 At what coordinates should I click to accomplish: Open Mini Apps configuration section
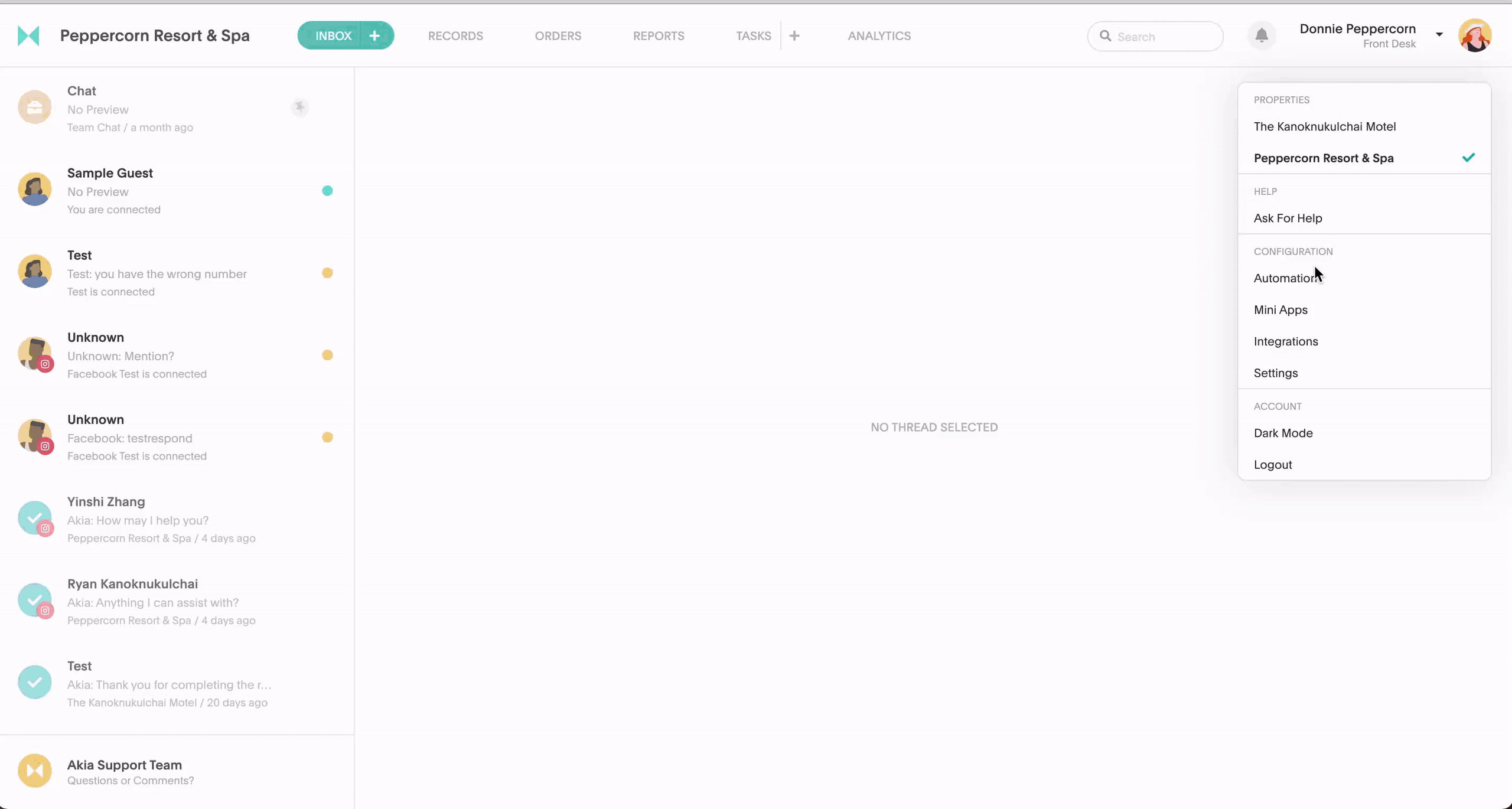pyautogui.click(x=1281, y=309)
